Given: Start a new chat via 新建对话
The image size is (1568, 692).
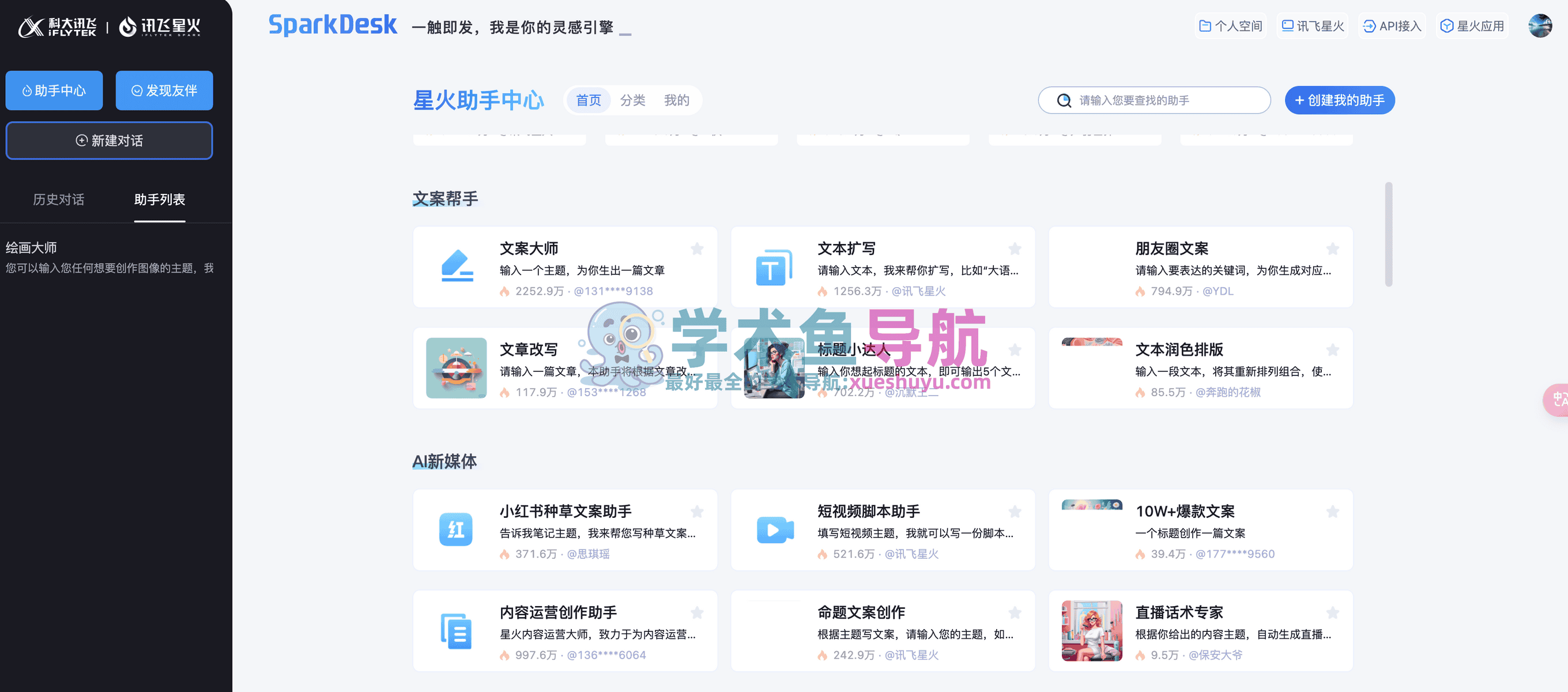Looking at the screenshot, I should pyautogui.click(x=109, y=140).
